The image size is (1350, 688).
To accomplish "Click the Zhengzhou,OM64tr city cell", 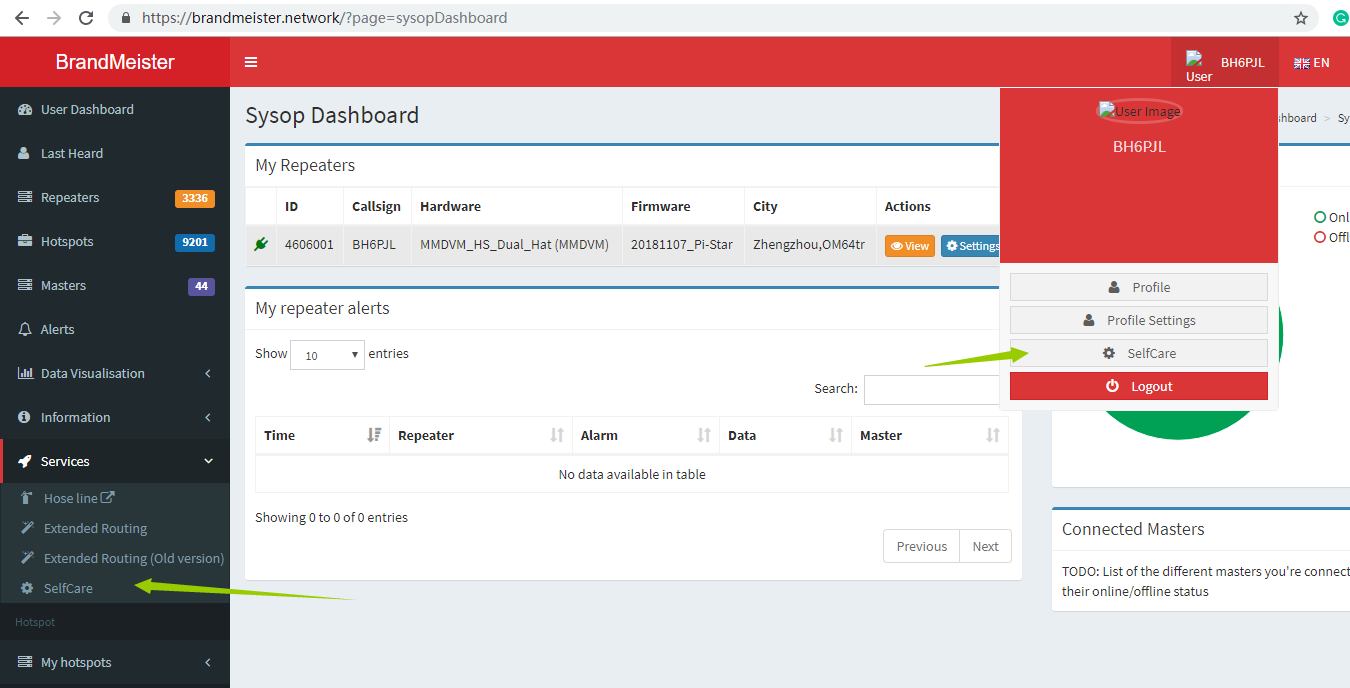I will 811,245.
